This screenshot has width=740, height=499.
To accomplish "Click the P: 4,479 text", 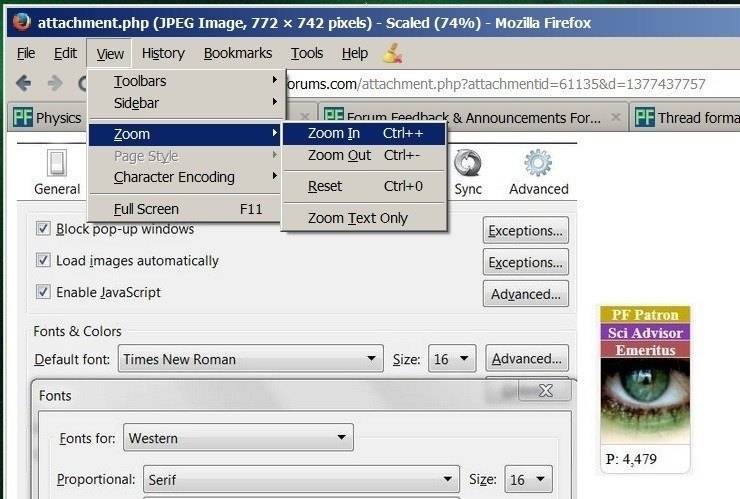I will (x=631, y=459).
